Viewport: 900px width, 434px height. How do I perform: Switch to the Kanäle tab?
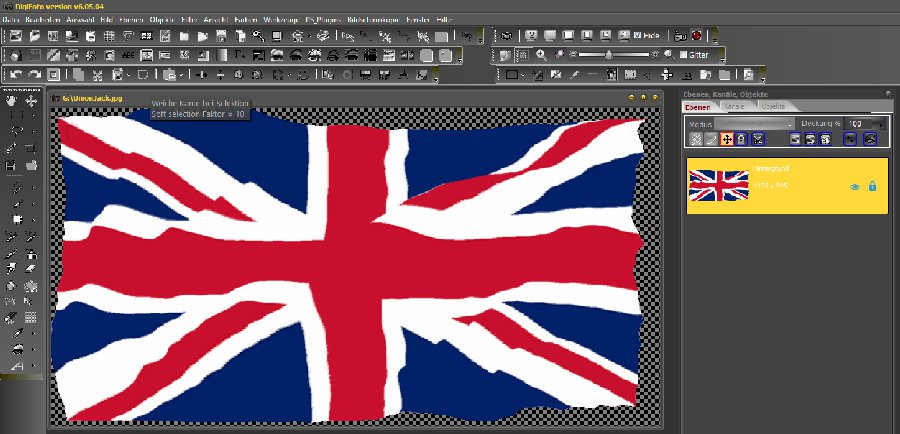tap(734, 106)
